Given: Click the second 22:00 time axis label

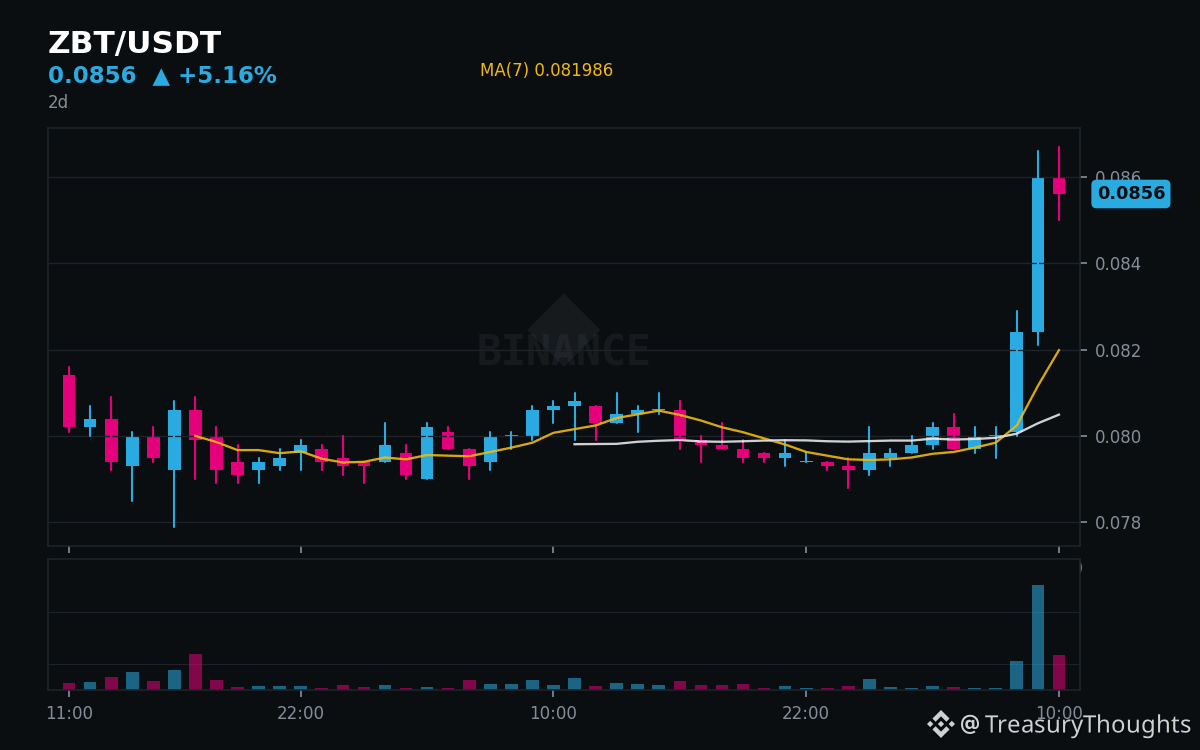Looking at the screenshot, I should [x=805, y=713].
